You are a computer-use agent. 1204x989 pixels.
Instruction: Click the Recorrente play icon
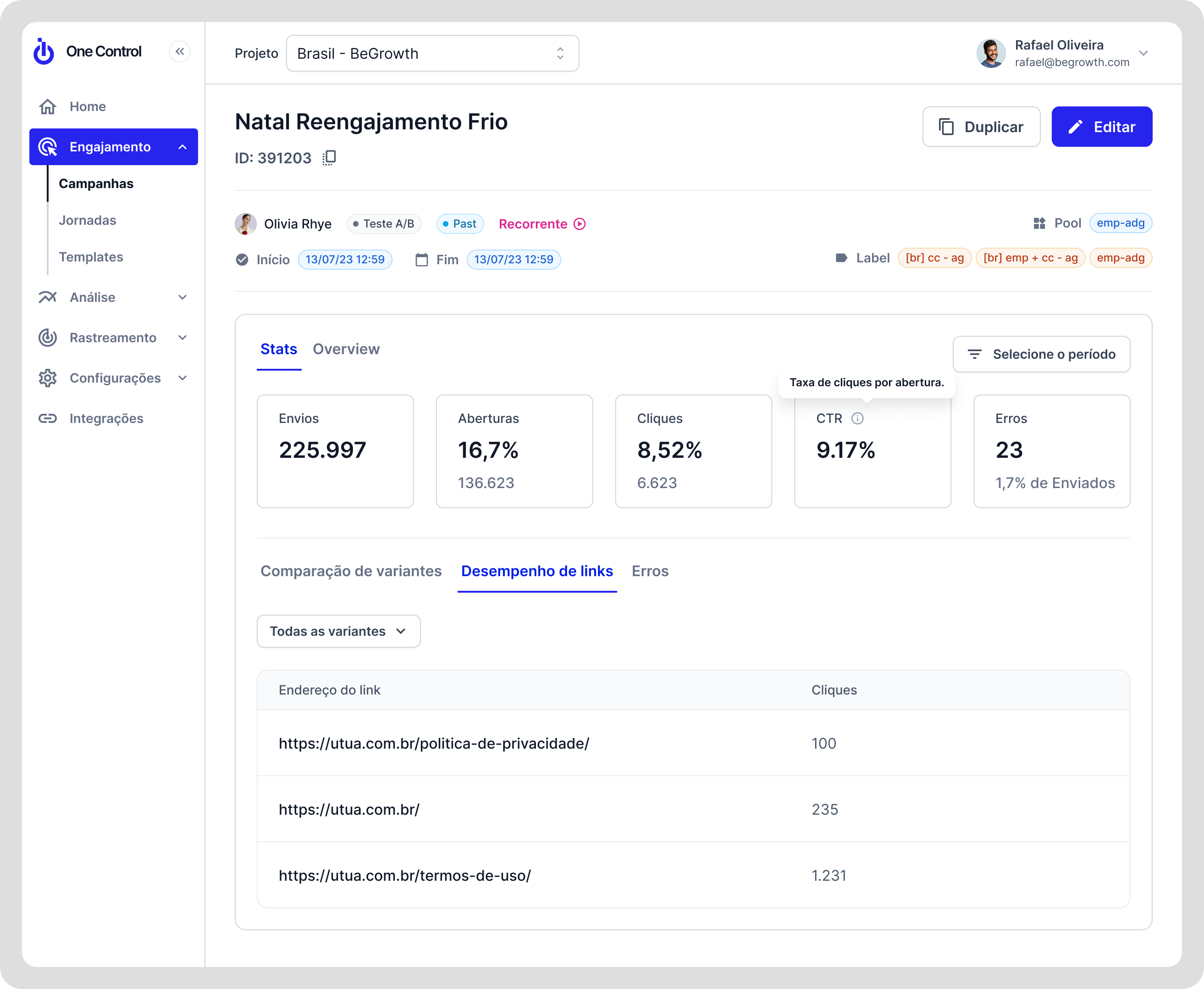(580, 224)
